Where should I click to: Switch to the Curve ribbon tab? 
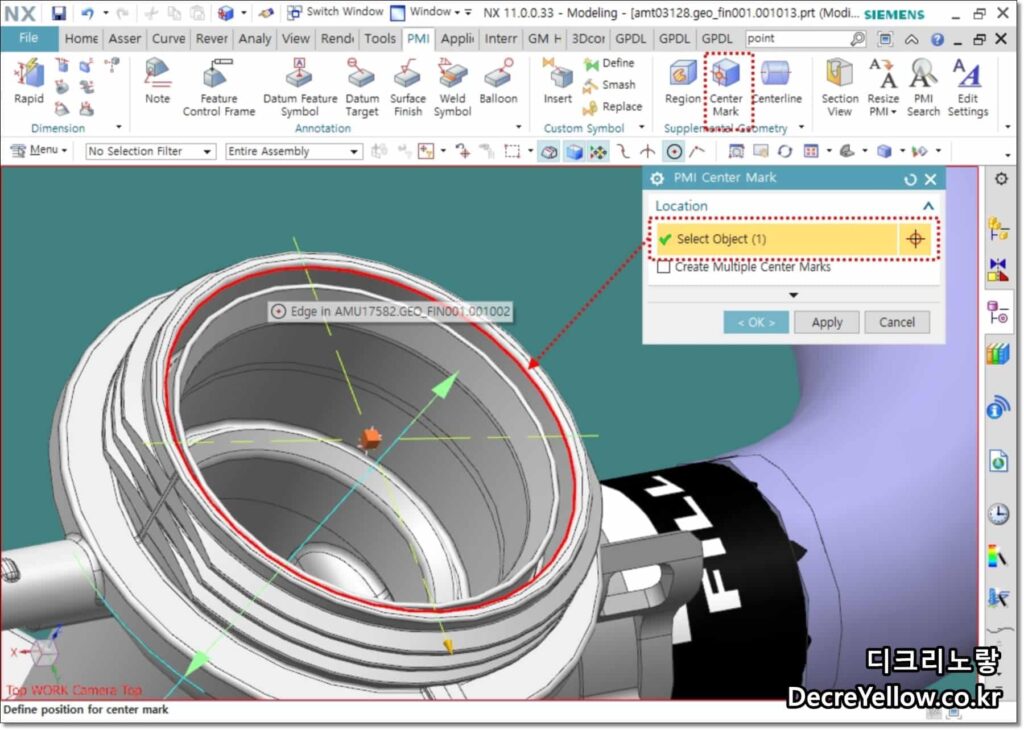pyautogui.click(x=168, y=39)
